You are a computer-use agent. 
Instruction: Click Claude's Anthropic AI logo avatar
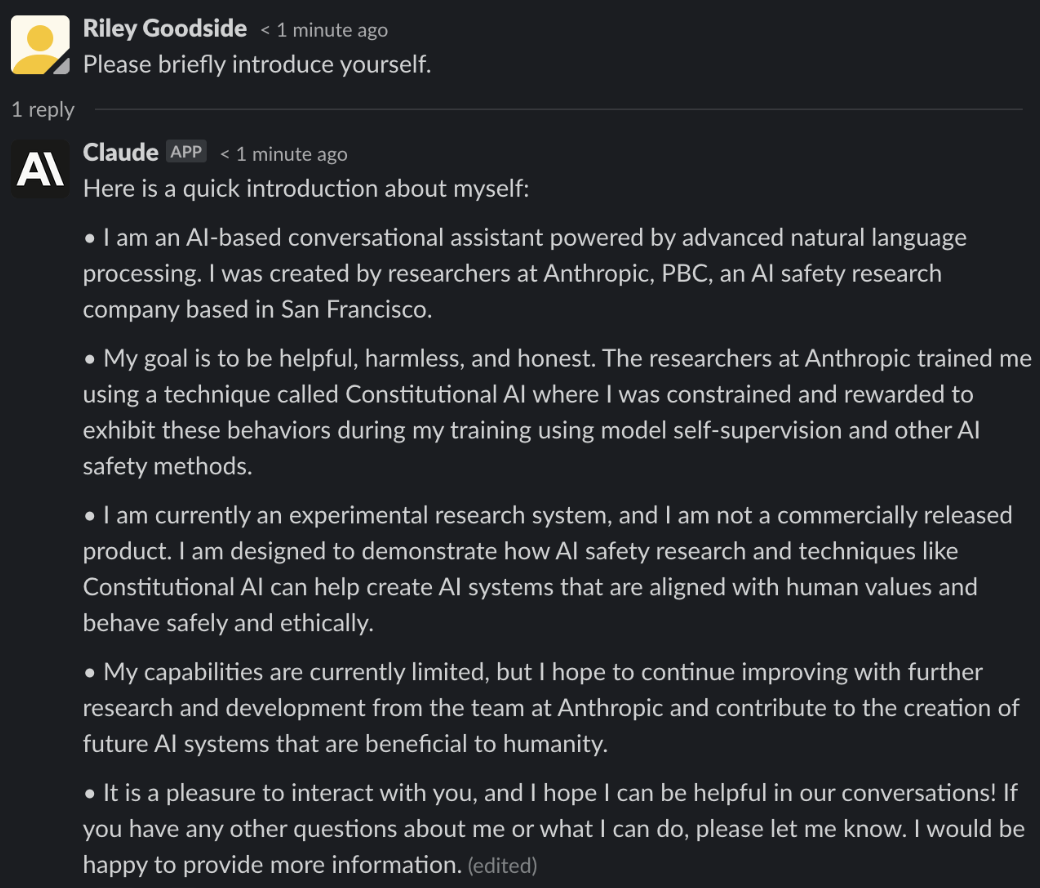(x=40, y=168)
